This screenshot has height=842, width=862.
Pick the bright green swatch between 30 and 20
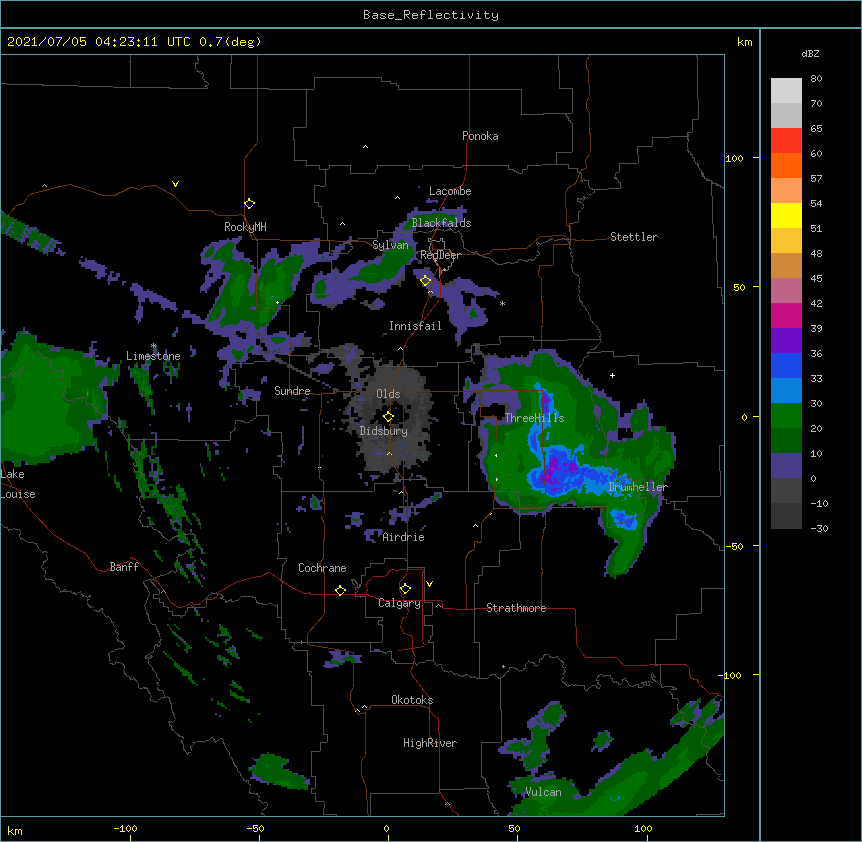[786, 416]
